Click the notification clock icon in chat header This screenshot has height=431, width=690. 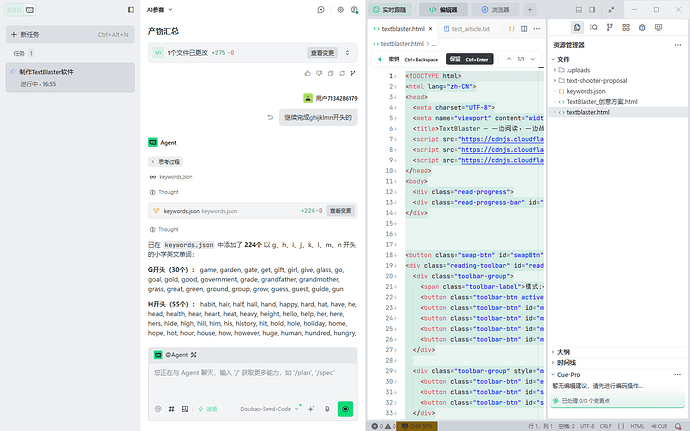point(354,10)
